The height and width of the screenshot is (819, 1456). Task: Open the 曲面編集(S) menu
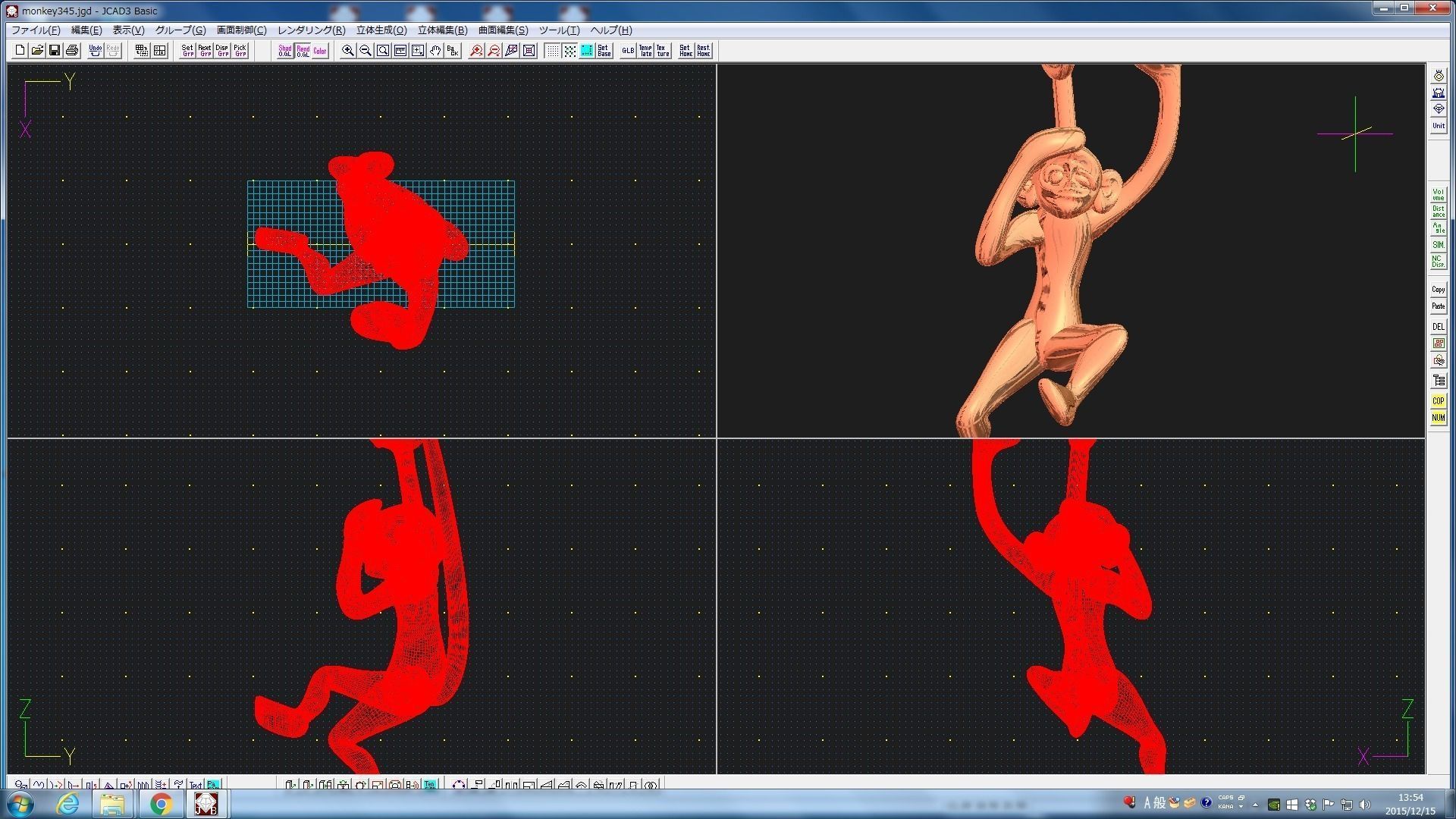click(x=503, y=30)
